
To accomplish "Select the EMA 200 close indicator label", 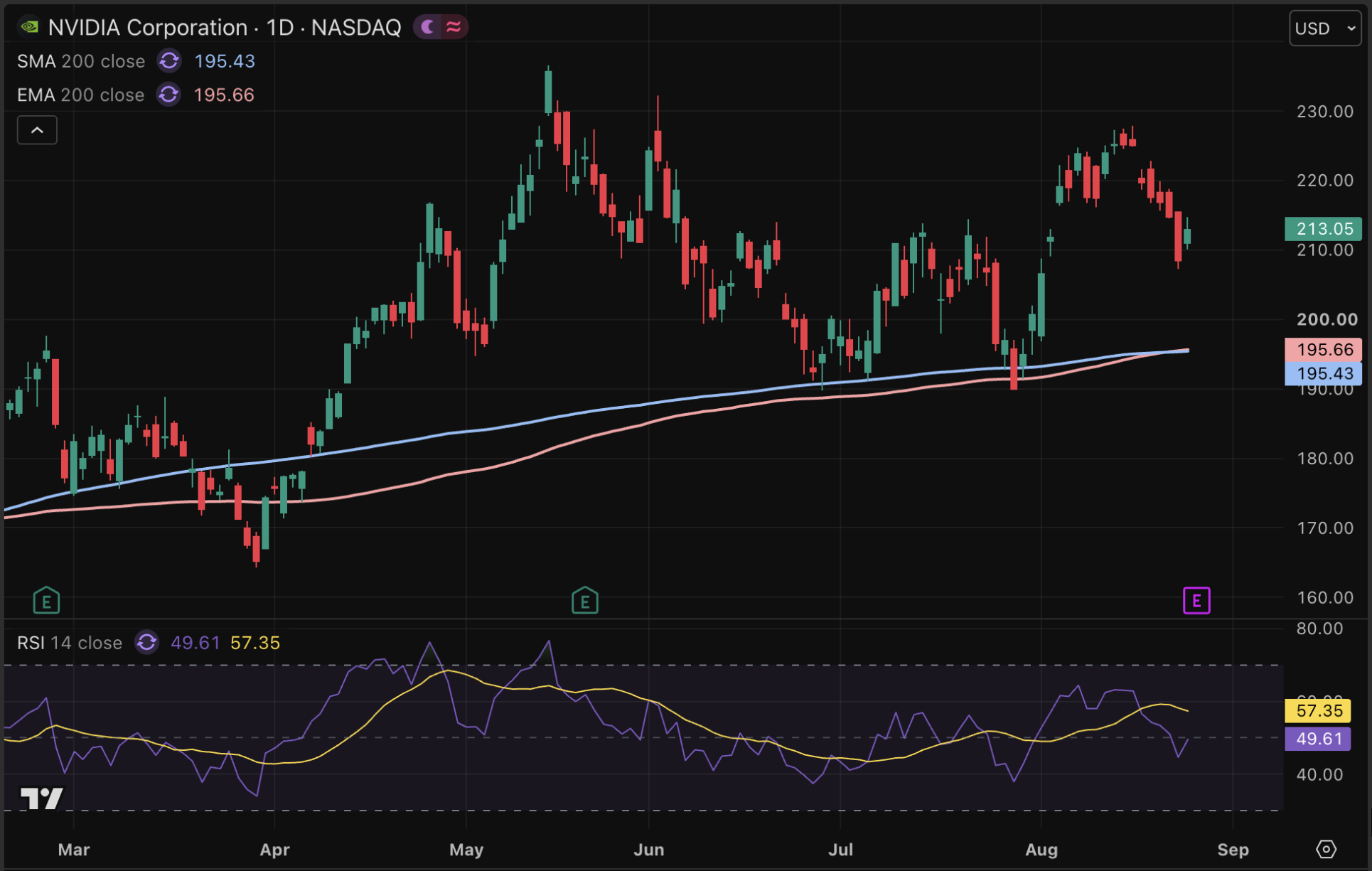I will click(80, 95).
